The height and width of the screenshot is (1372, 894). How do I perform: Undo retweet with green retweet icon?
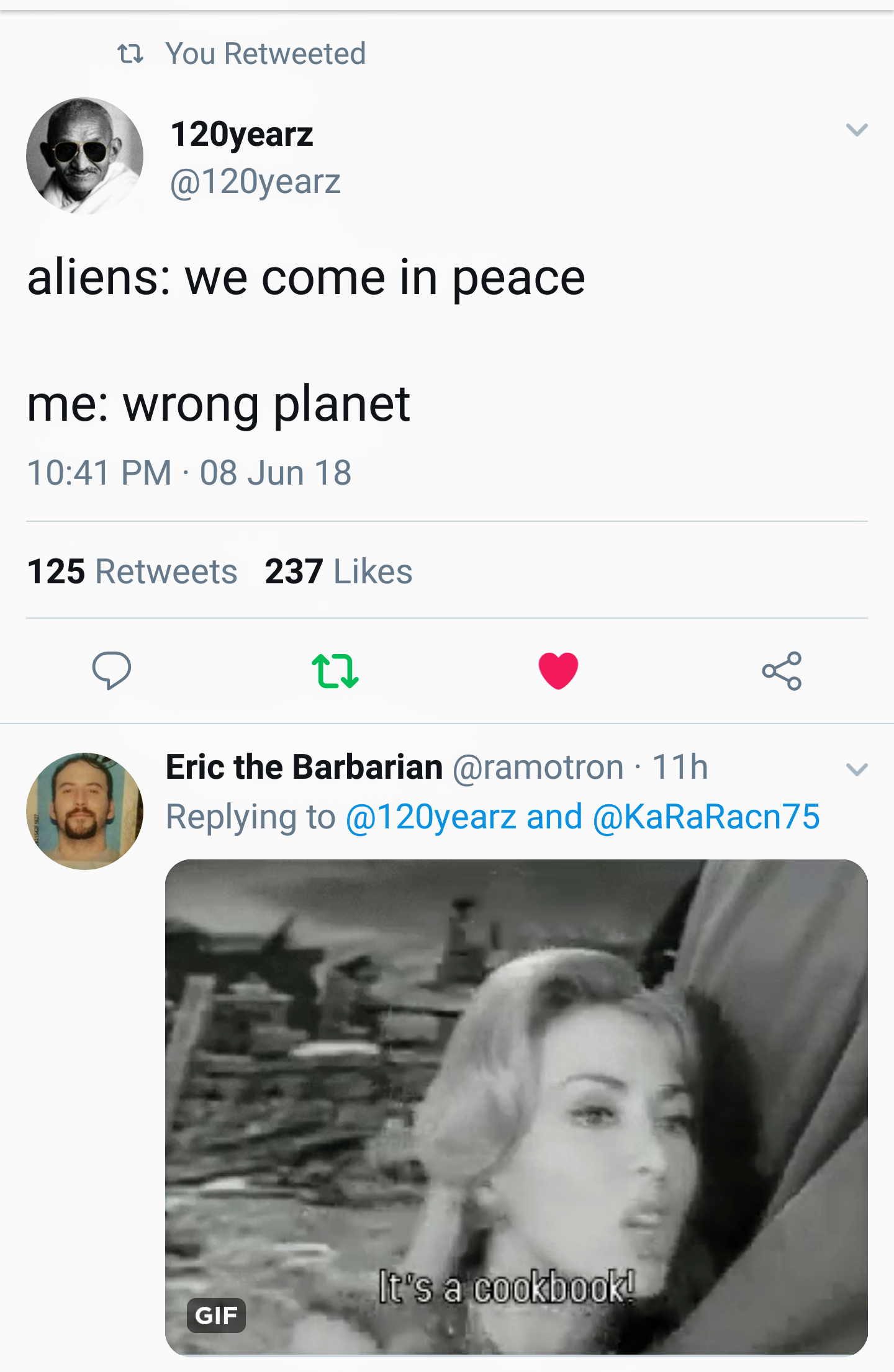click(335, 671)
